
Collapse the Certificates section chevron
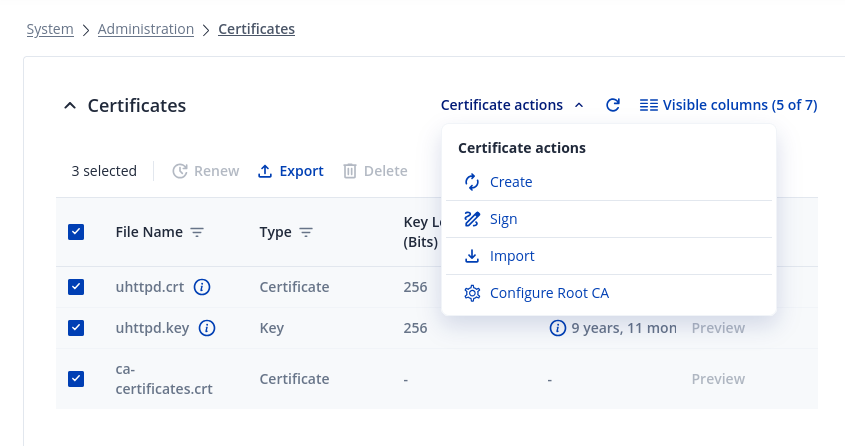pyautogui.click(x=69, y=106)
